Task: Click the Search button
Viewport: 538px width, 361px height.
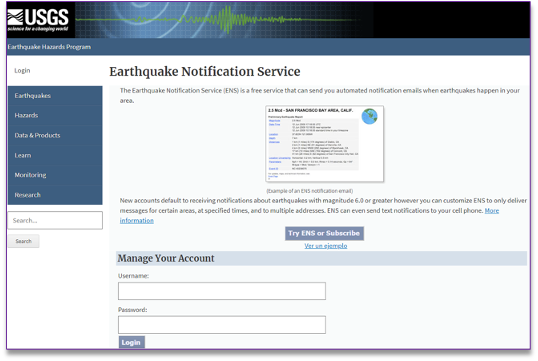Action: pyautogui.click(x=24, y=241)
